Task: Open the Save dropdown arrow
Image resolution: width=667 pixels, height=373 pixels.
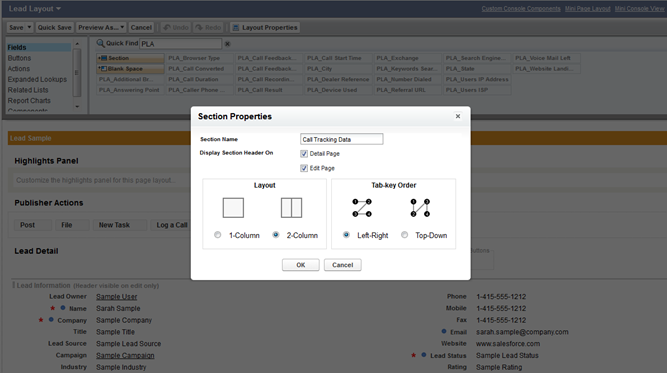Action: [x=29, y=28]
